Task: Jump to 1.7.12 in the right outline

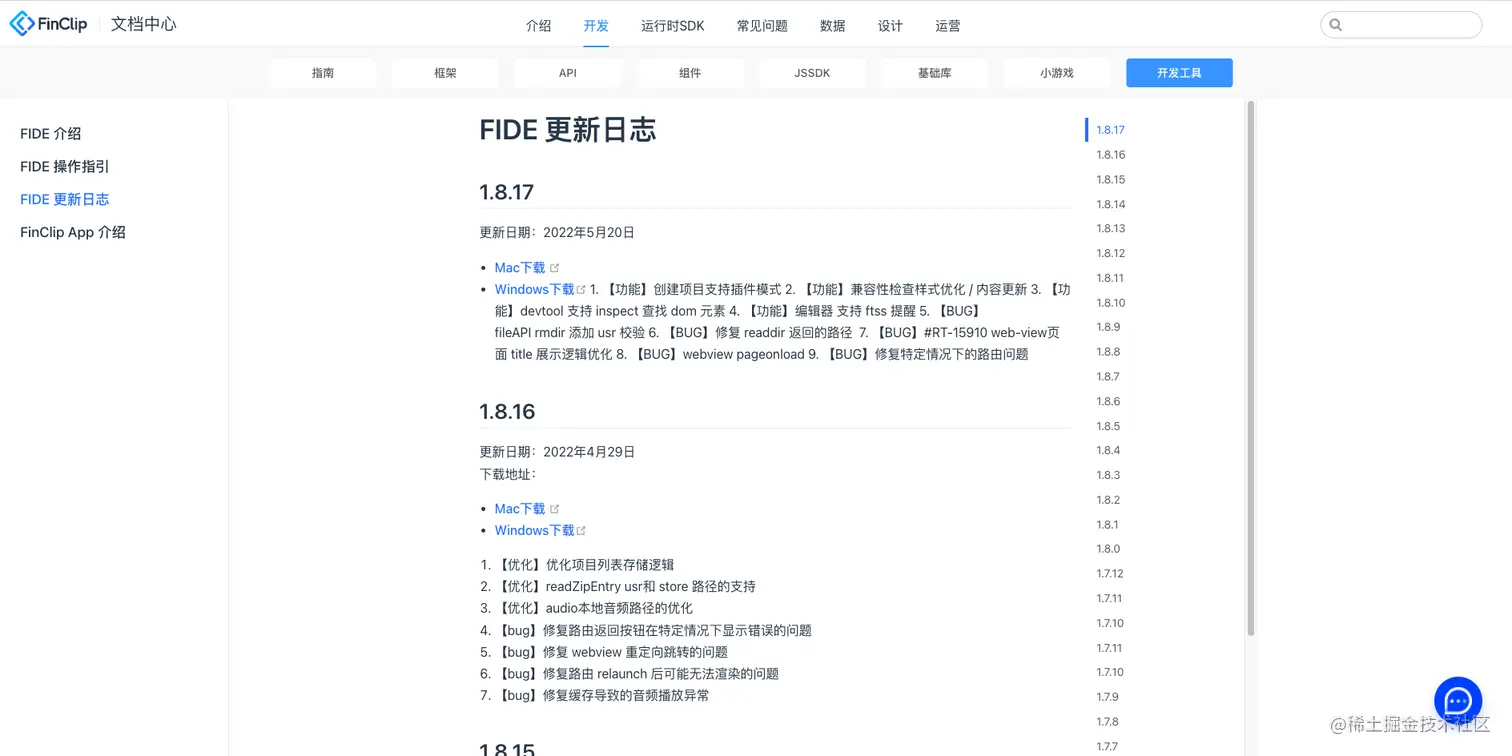Action: click(1109, 574)
